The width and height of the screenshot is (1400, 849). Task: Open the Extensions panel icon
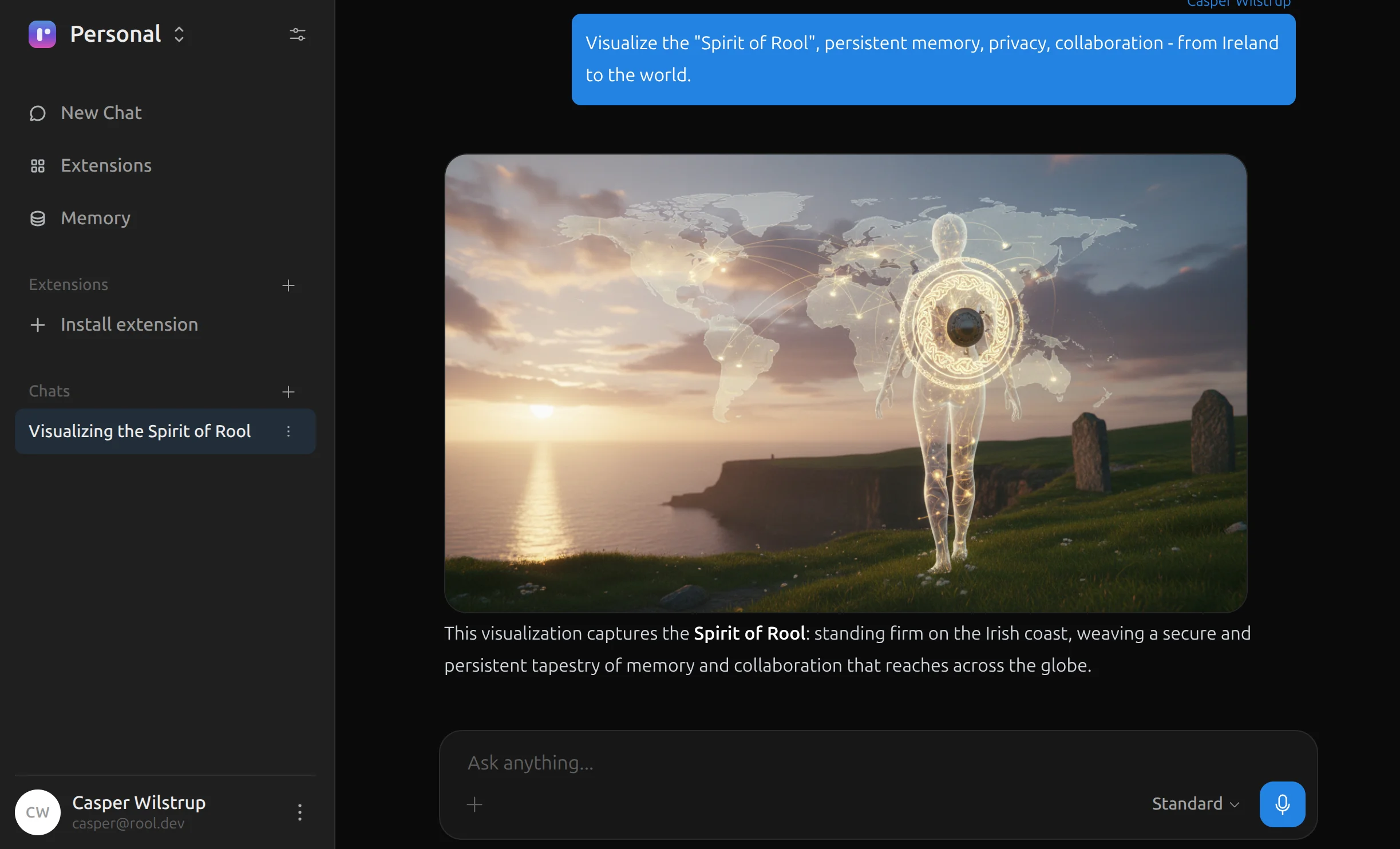click(x=37, y=165)
